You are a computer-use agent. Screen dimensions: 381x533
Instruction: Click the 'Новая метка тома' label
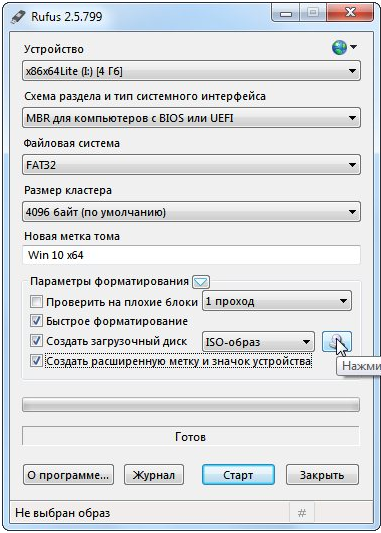pyautogui.click(x=72, y=236)
